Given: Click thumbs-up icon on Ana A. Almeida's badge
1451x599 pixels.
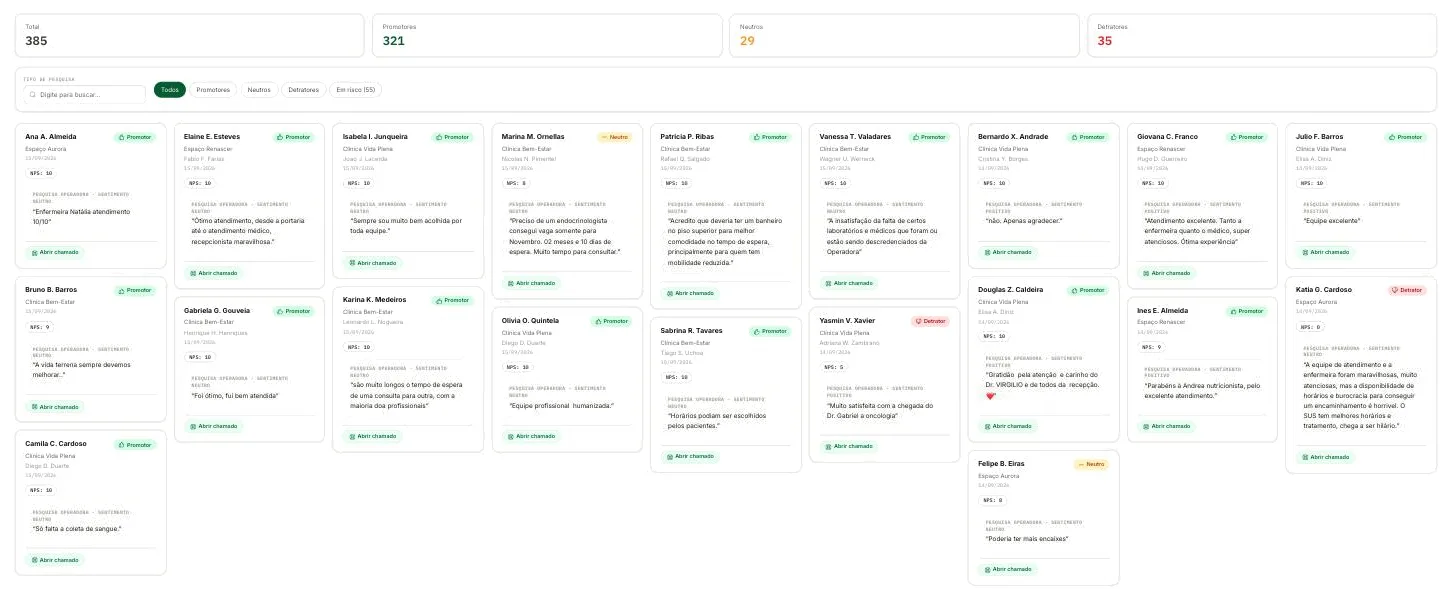Looking at the screenshot, I should point(122,137).
